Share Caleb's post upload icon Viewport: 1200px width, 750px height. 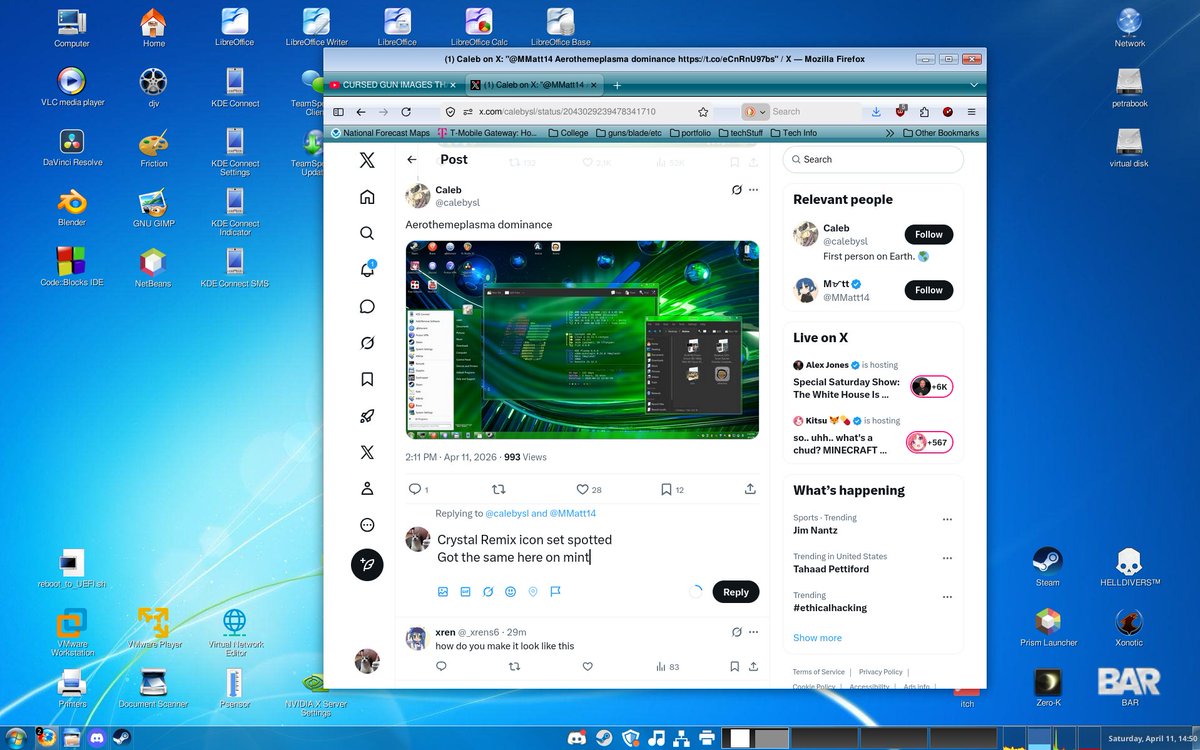pos(750,489)
